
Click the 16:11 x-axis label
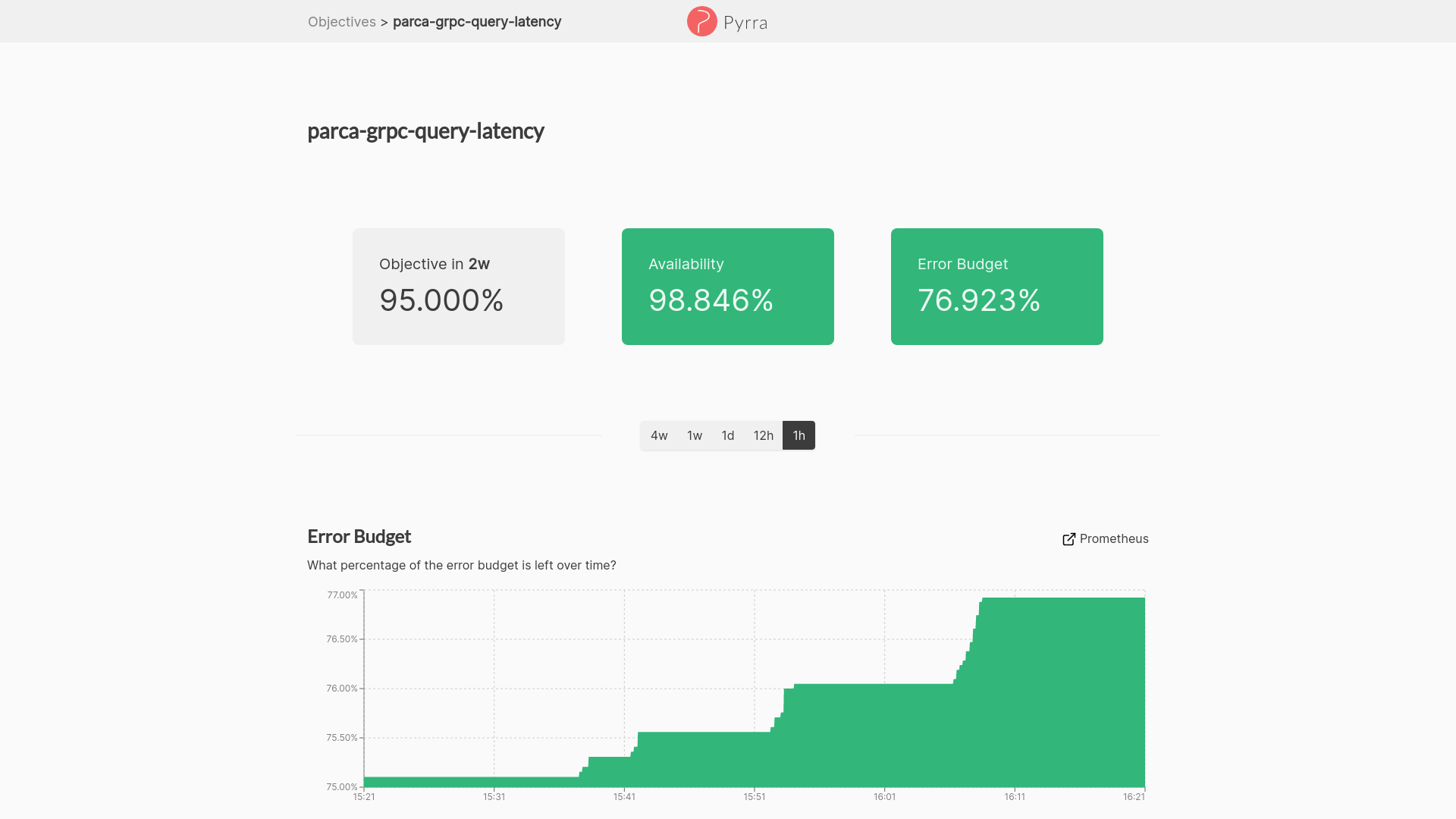click(x=1015, y=797)
